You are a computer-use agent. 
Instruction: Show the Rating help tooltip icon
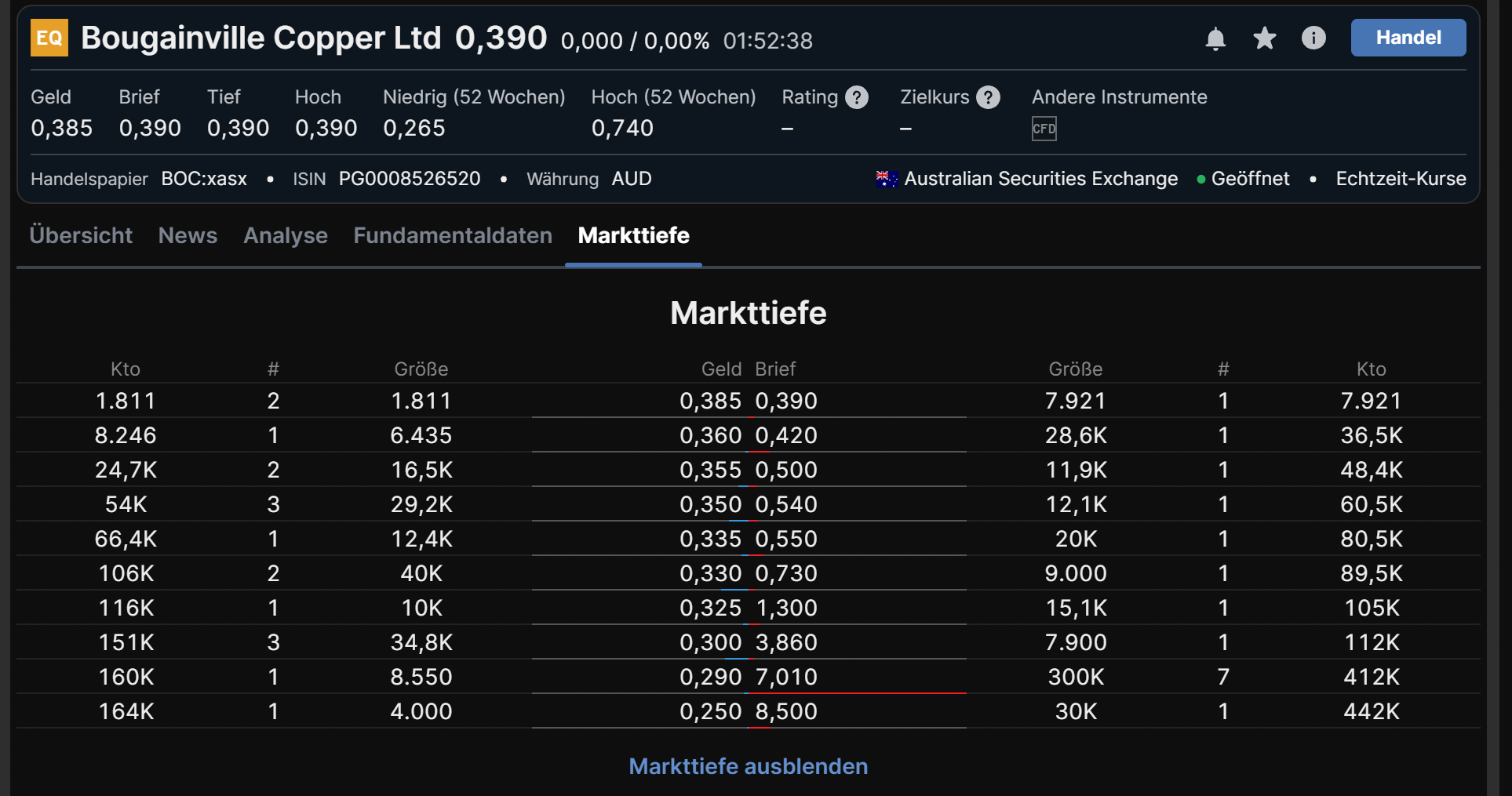[x=857, y=97]
